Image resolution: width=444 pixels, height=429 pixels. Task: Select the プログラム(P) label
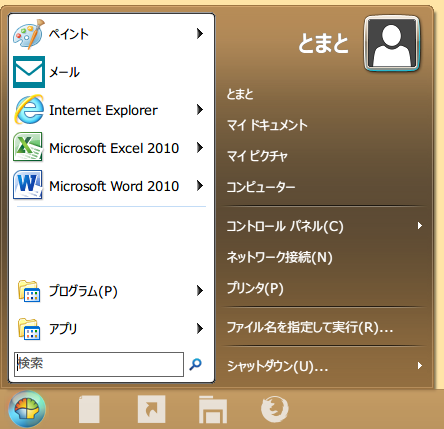83,291
